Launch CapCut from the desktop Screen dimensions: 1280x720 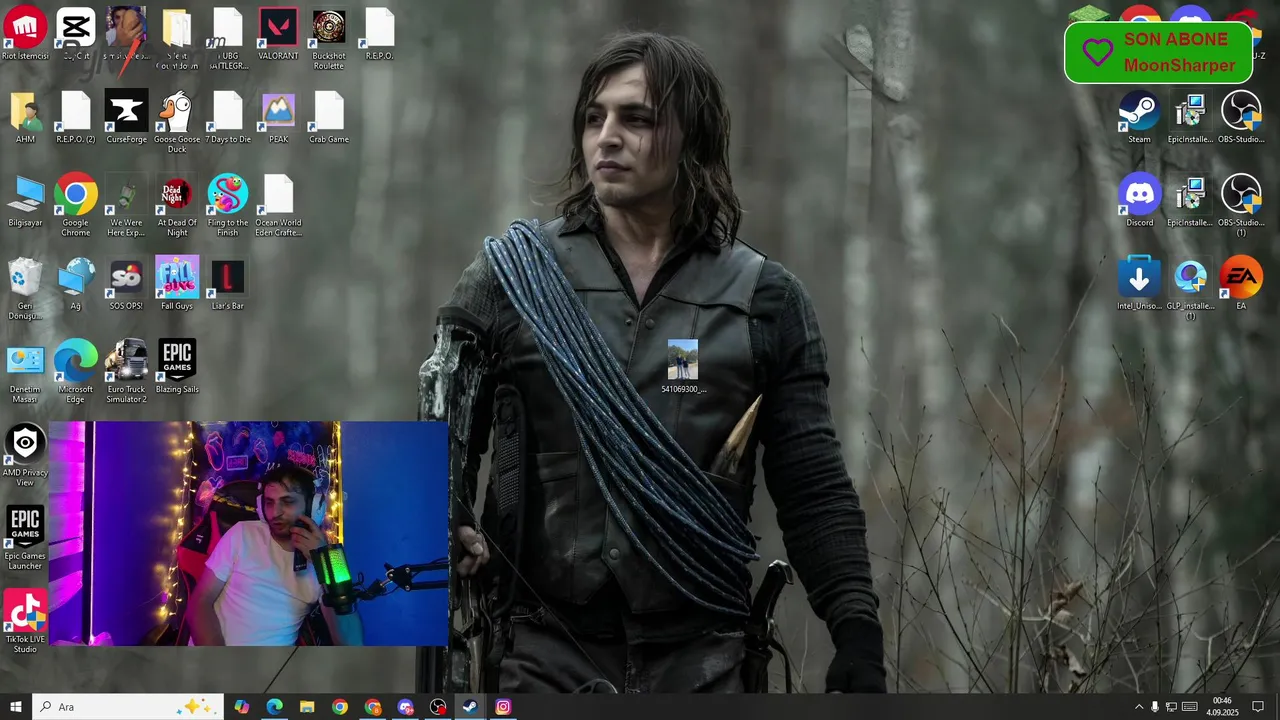point(76,28)
